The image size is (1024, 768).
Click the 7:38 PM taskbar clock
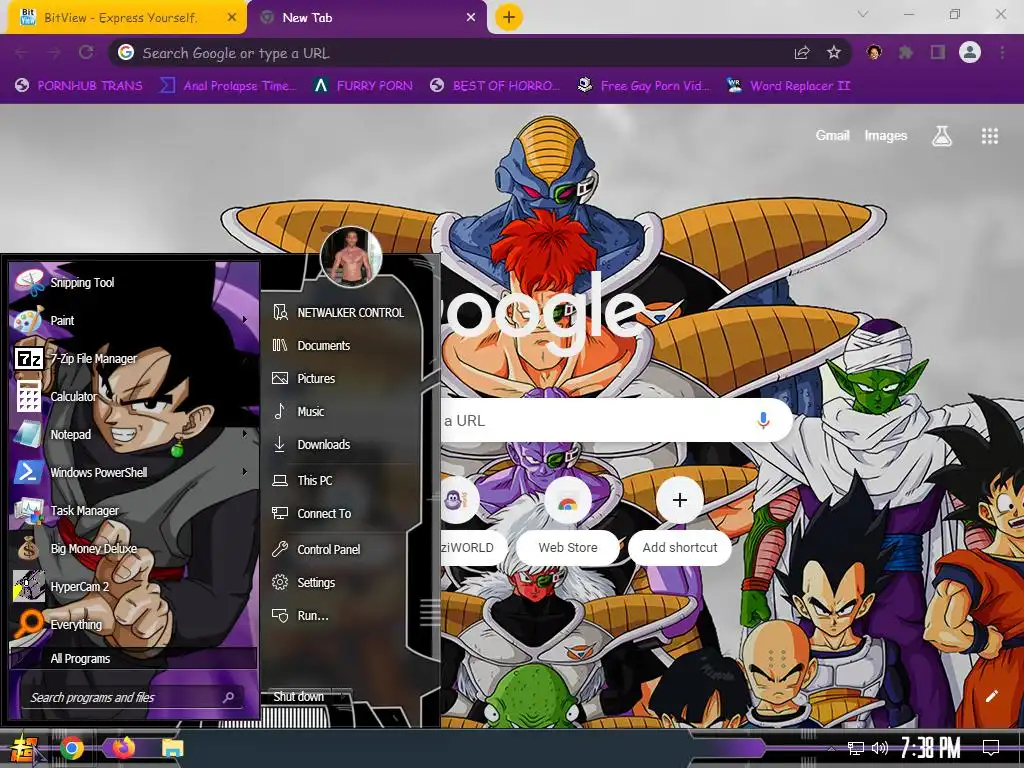[x=931, y=748]
